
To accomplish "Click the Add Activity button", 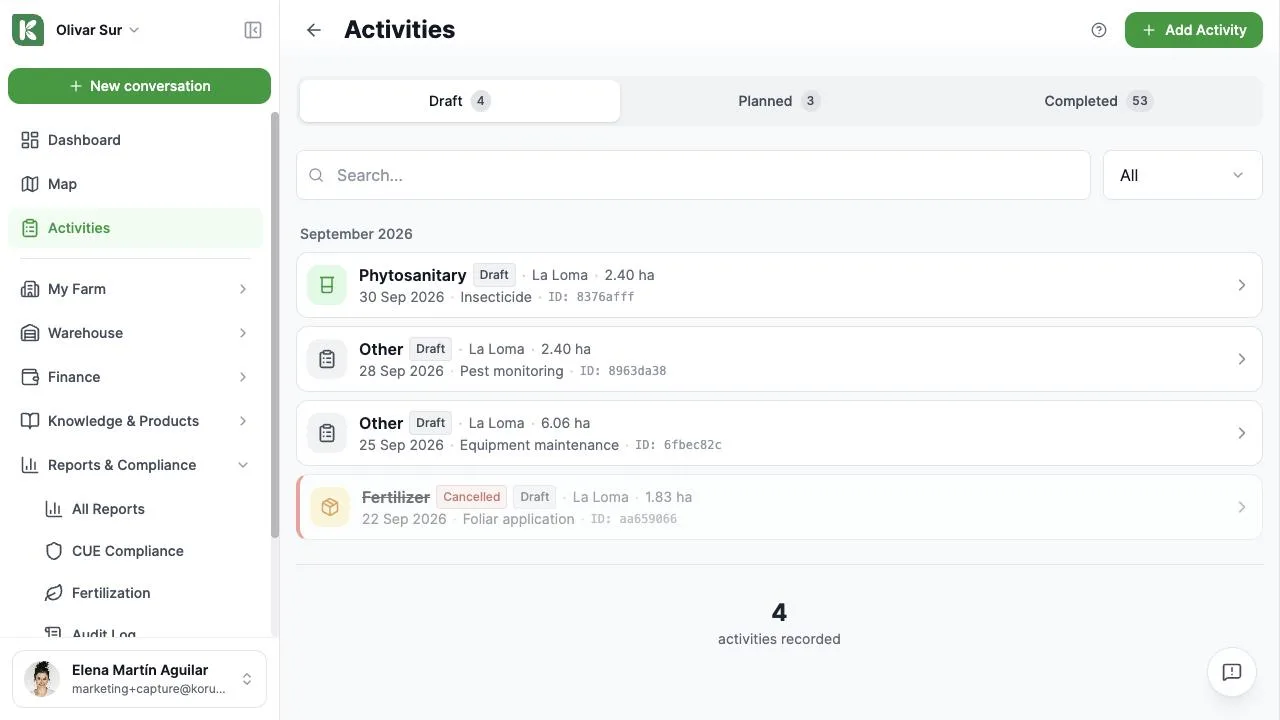I will [x=1194, y=30].
